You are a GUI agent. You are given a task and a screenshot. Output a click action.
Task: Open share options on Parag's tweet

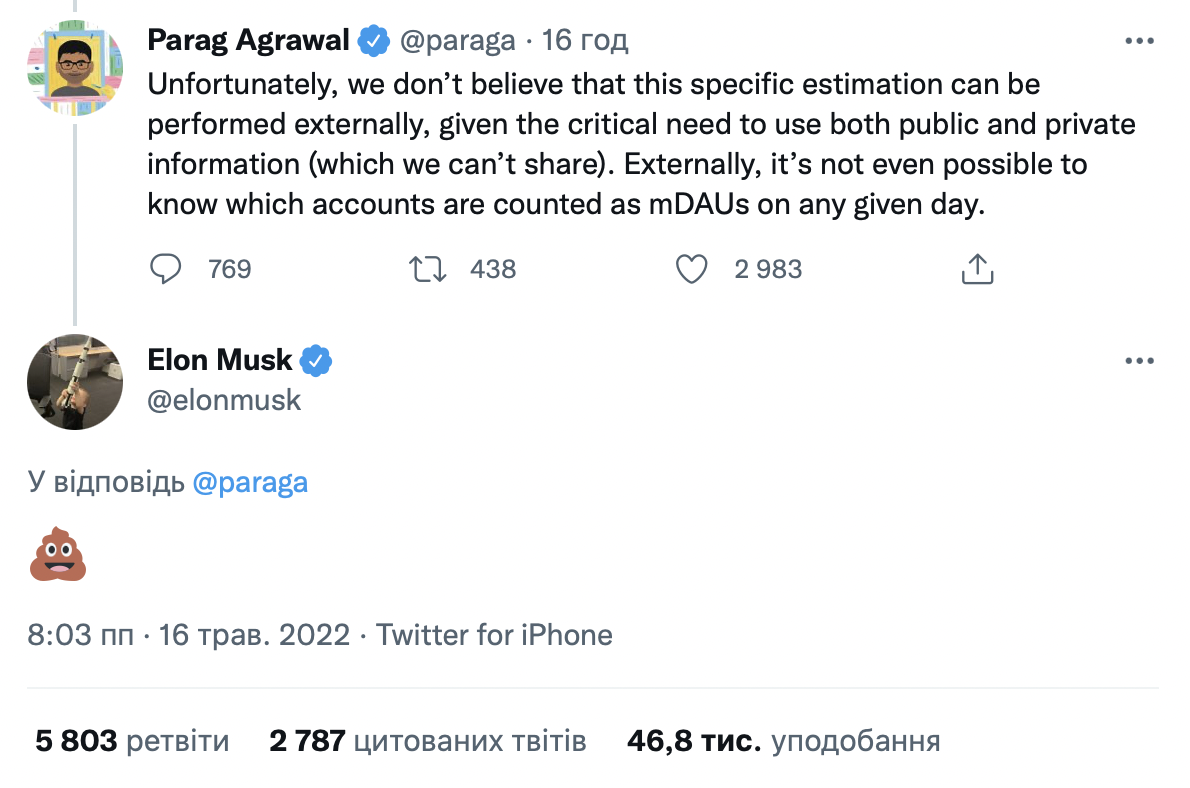coord(978,269)
